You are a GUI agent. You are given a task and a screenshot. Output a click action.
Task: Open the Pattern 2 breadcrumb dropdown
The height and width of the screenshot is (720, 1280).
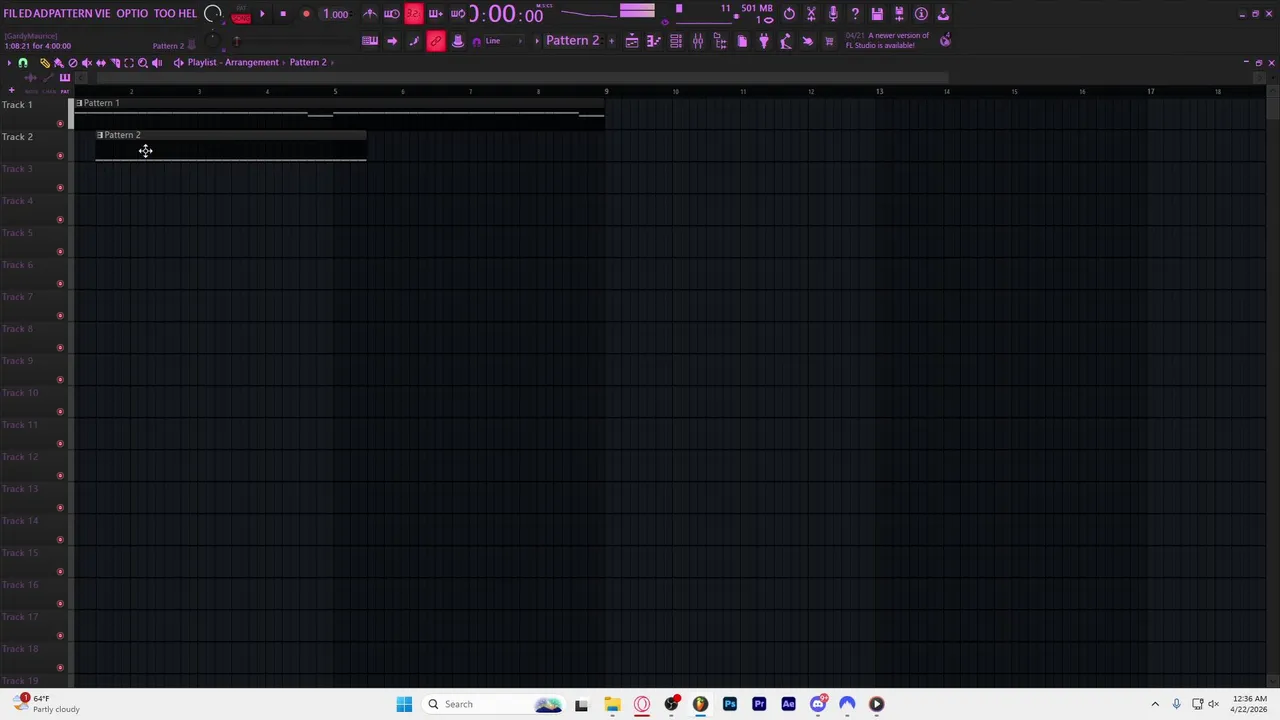pyautogui.click(x=308, y=62)
